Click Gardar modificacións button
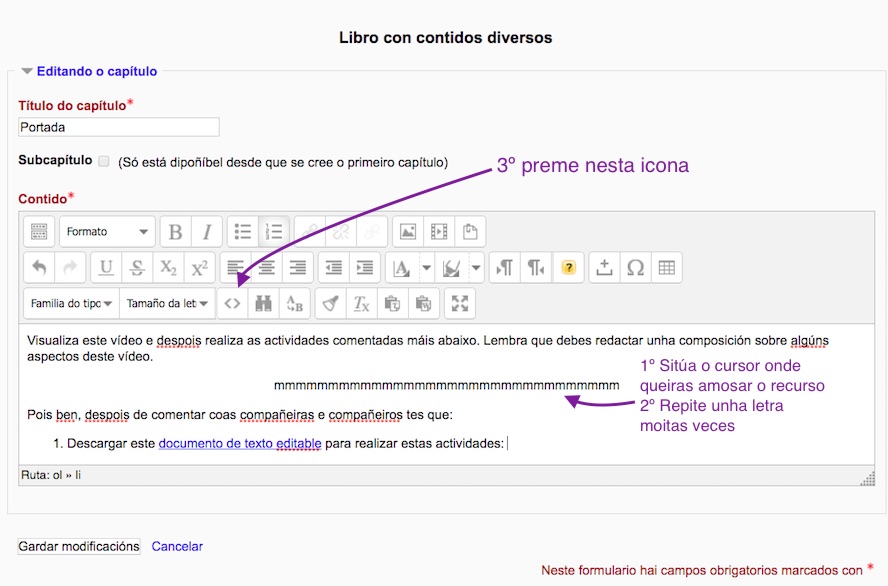Viewport: 888px width, 586px height. 79,546
